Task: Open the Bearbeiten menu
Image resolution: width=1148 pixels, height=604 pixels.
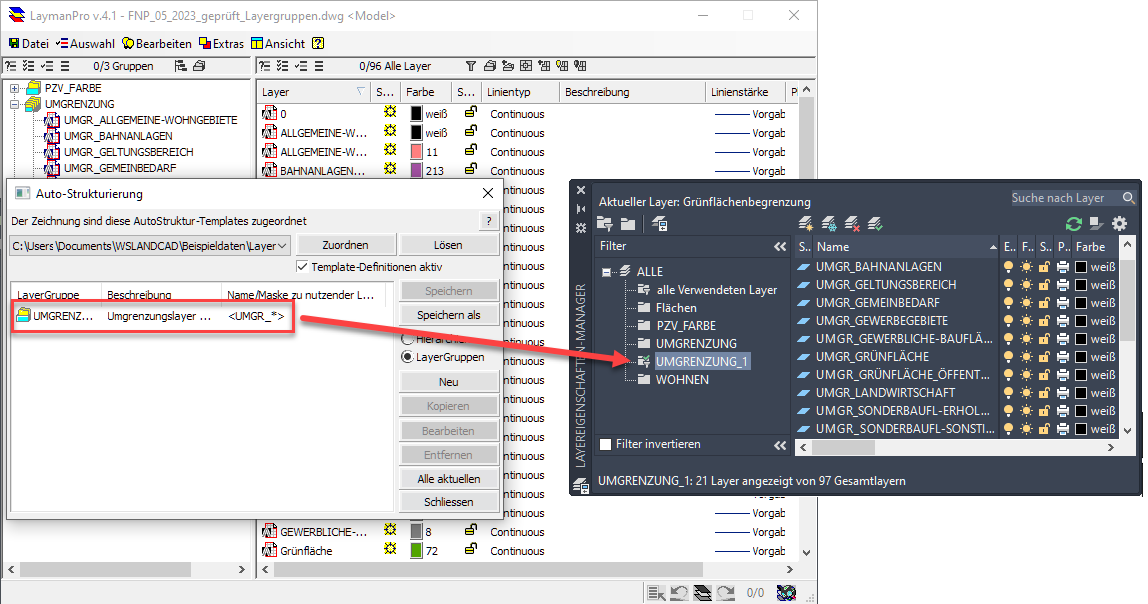Action: click(x=158, y=44)
